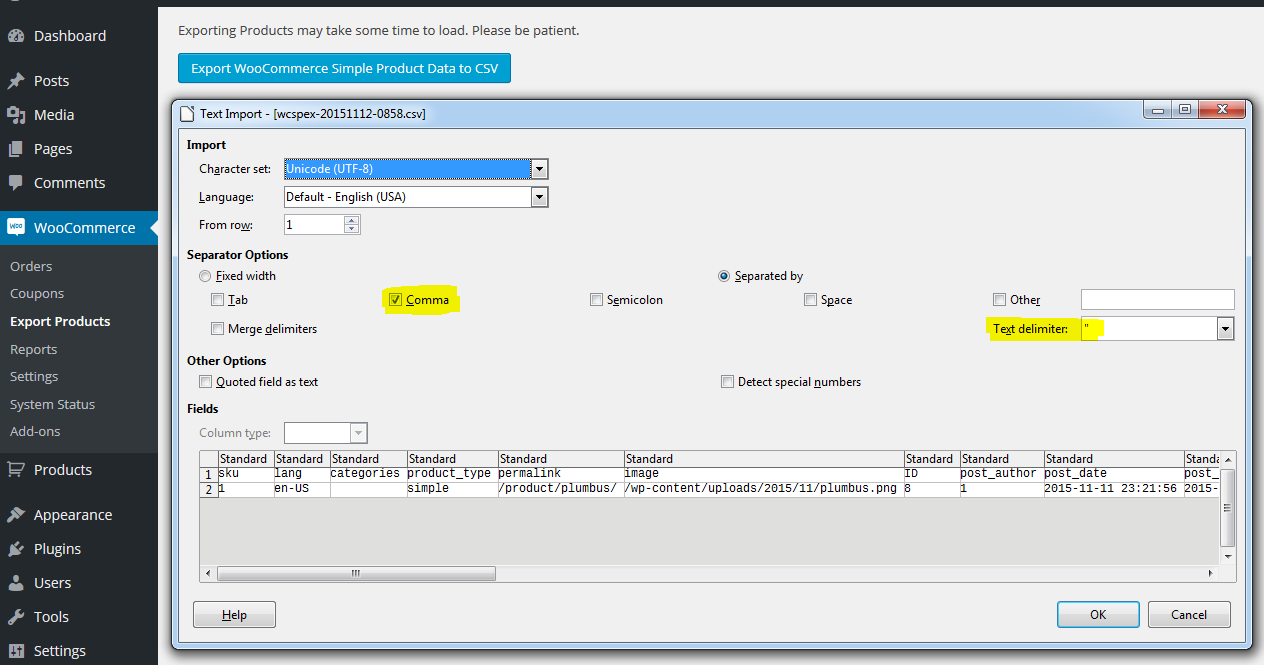Toggle the Tab separator checkbox
Image resolution: width=1264 pixels, height=665 pixels.
218,300
